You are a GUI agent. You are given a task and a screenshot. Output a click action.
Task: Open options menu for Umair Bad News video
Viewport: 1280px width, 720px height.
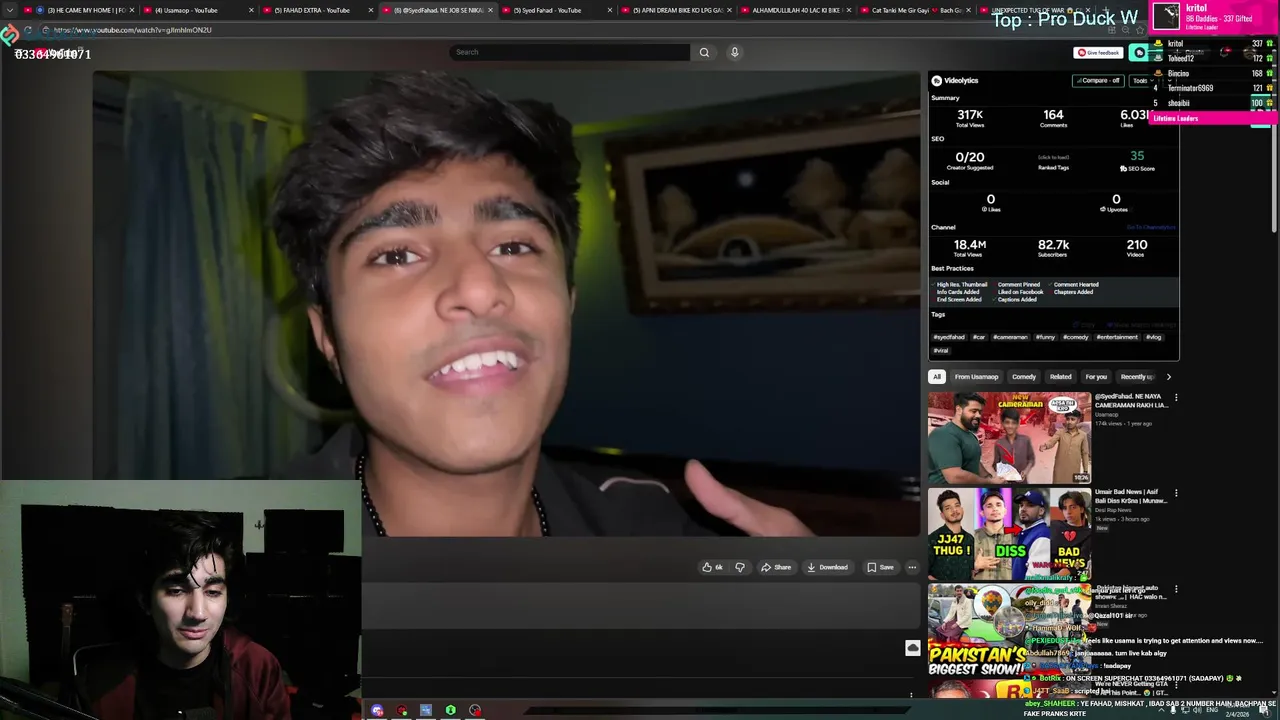pos(1176,493)
